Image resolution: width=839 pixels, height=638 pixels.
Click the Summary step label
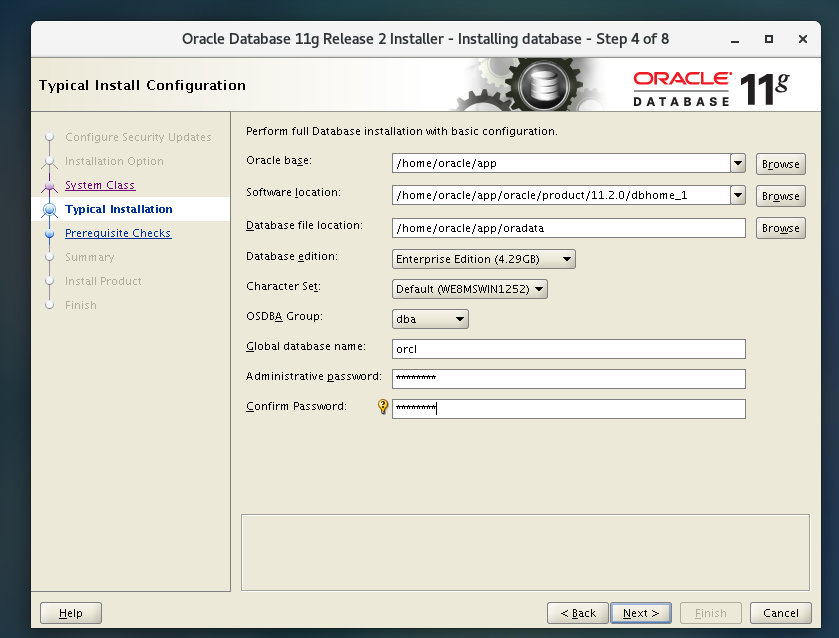tap(89, 257)
